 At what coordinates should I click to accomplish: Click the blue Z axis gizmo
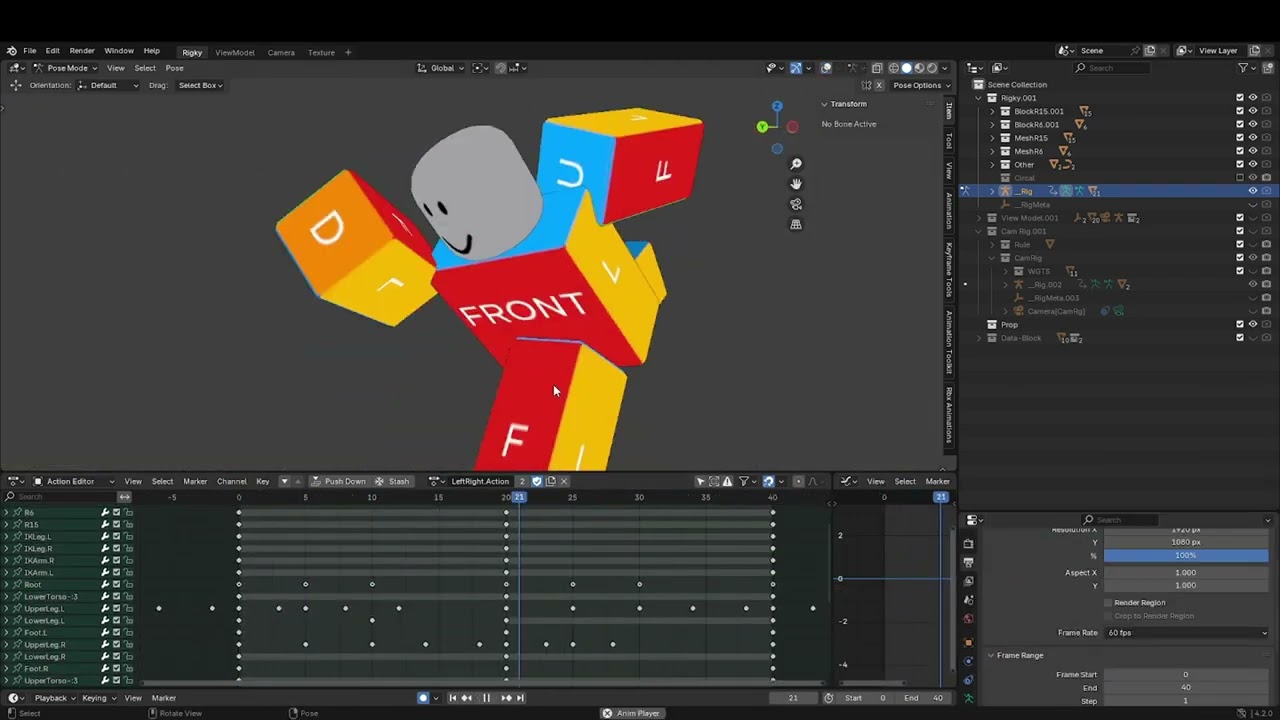coord(777,106)
